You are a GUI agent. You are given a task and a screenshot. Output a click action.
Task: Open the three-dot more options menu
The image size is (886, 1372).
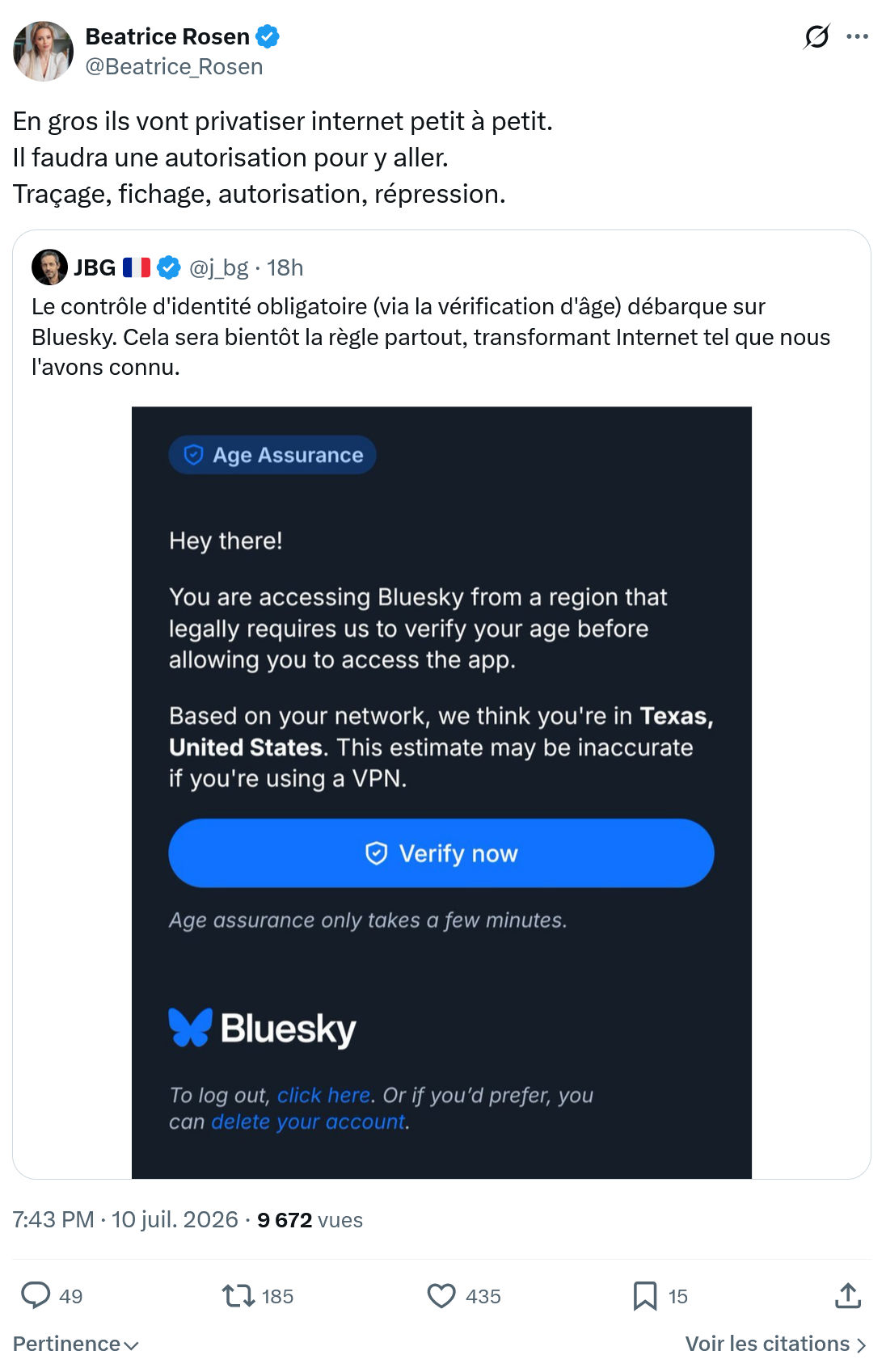[x=857, y=36]
